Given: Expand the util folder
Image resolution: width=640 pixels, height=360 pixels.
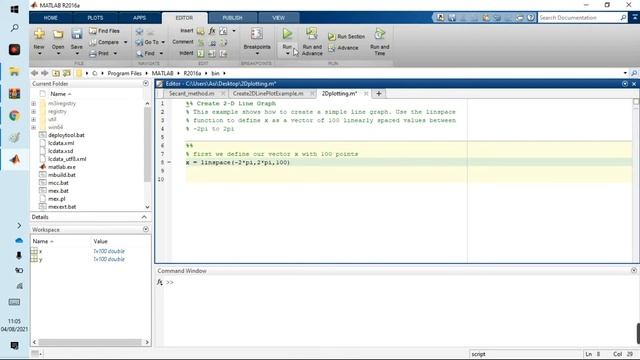Looking at the screenshot, I should click(33, 119).
